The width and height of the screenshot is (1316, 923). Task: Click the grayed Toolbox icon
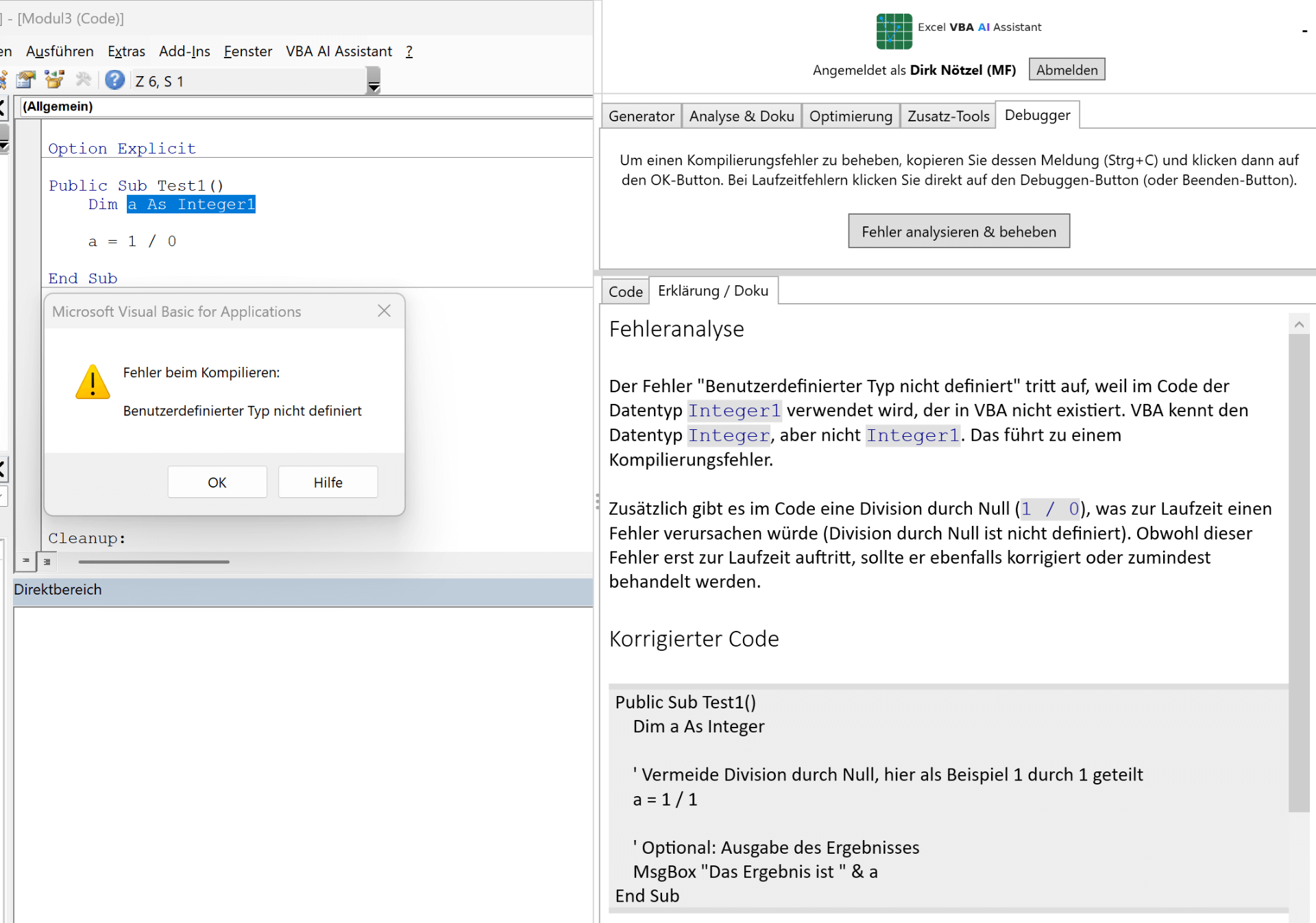point(84,80)
